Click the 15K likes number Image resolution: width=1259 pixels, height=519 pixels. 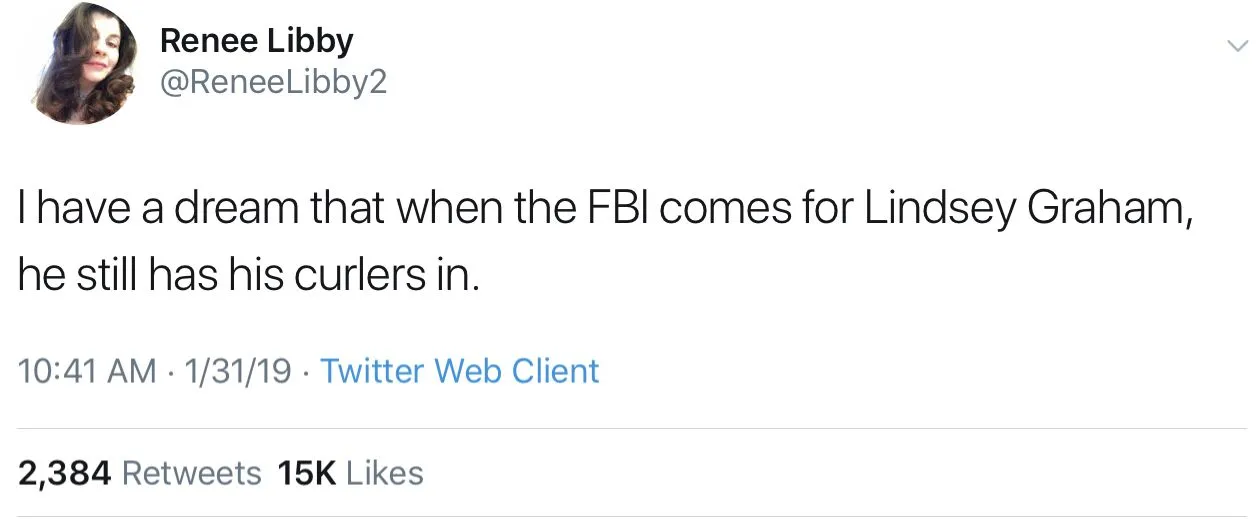(306, 472)
